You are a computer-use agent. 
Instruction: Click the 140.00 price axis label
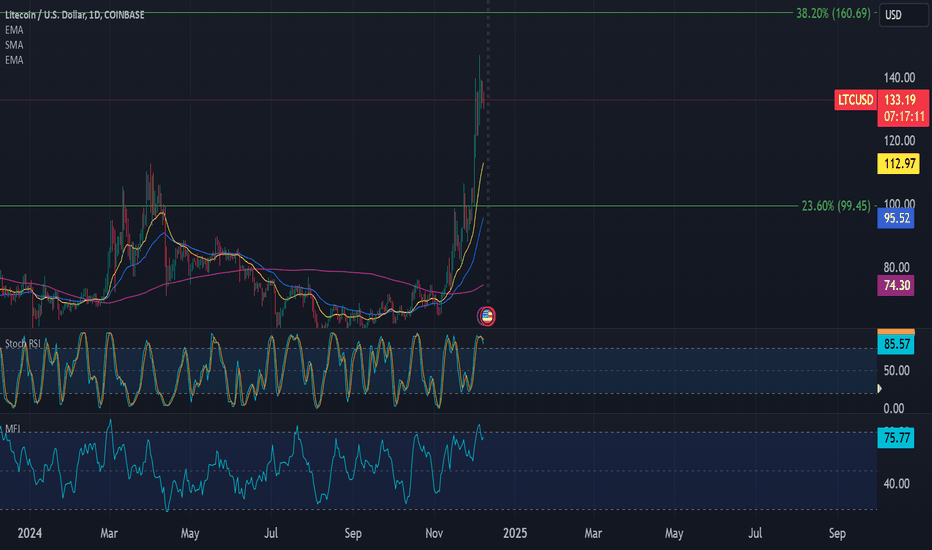click(899, 78)
